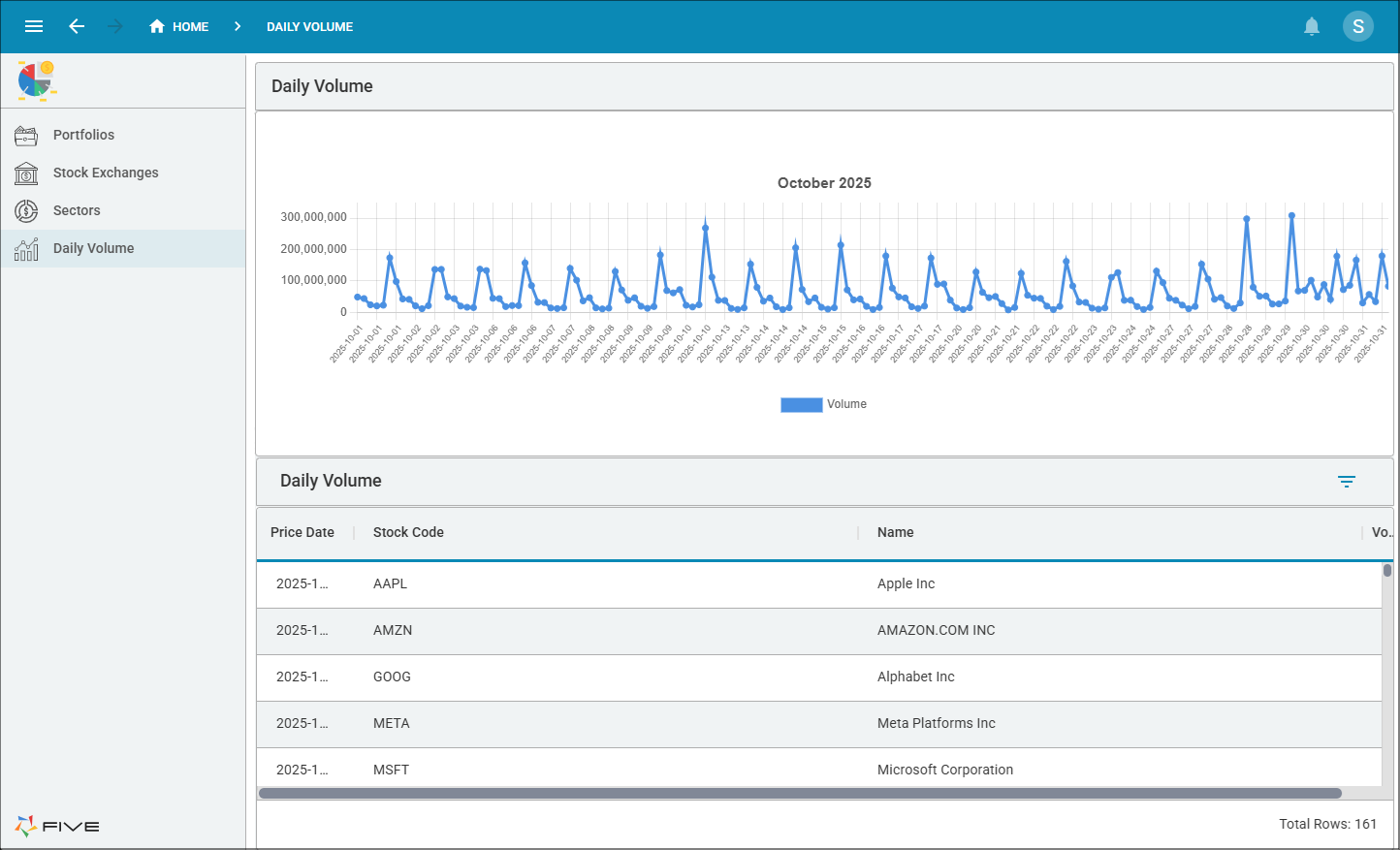Click the Portfolios wallet icon

pos(26,136)
